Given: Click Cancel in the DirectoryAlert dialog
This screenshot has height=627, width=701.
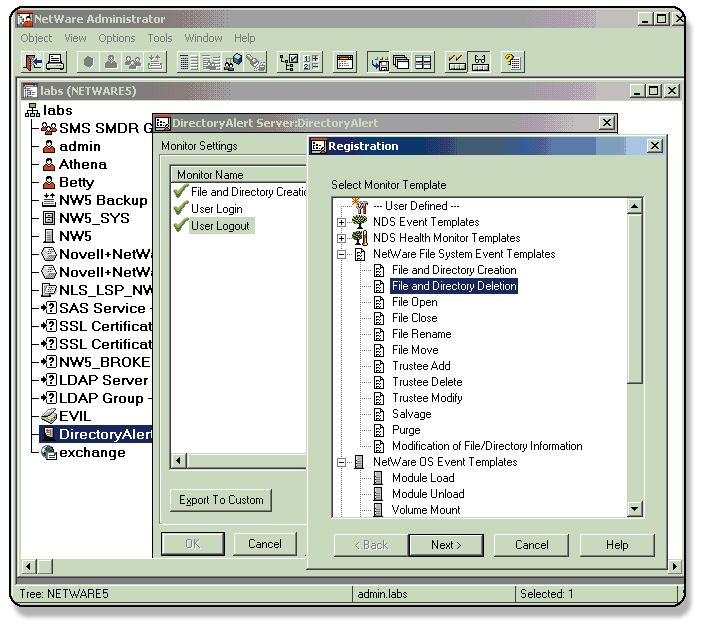Looking at the screenshot, I should (x=265, y=544).
